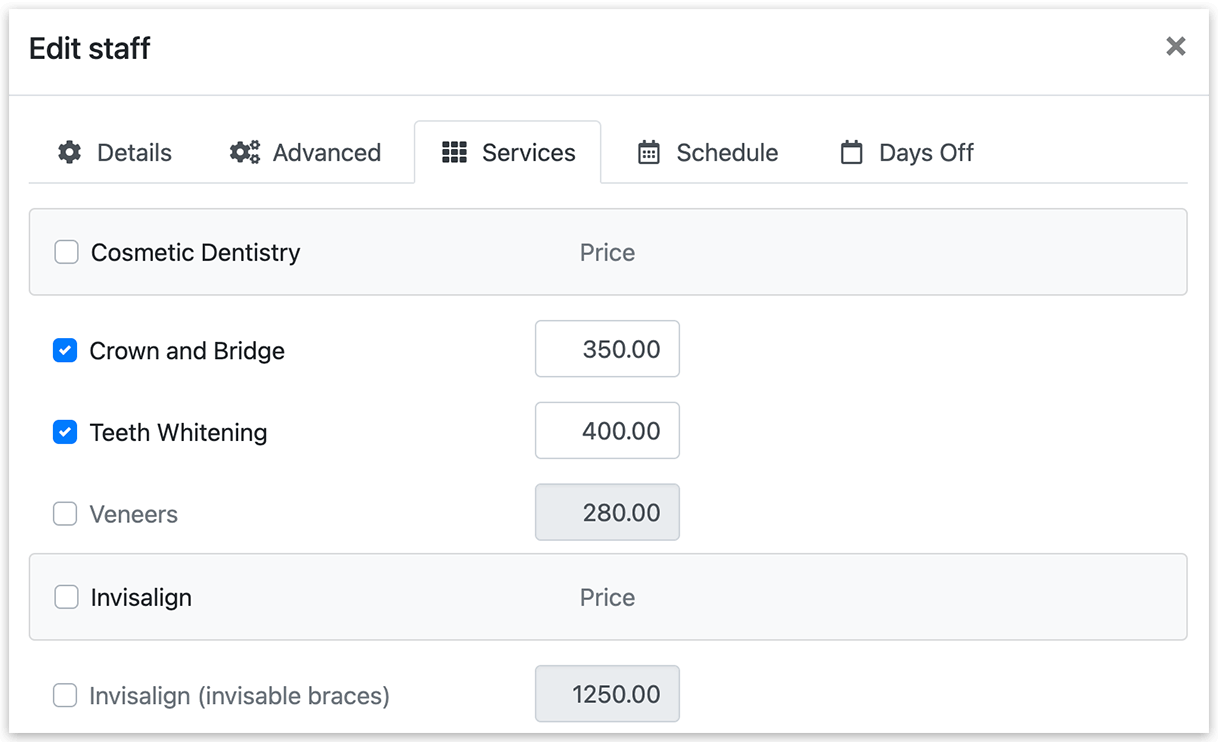Viewport: 1218px width, 742px height.
Task: Click the Veneers label
Action: [x=133, y=514]
